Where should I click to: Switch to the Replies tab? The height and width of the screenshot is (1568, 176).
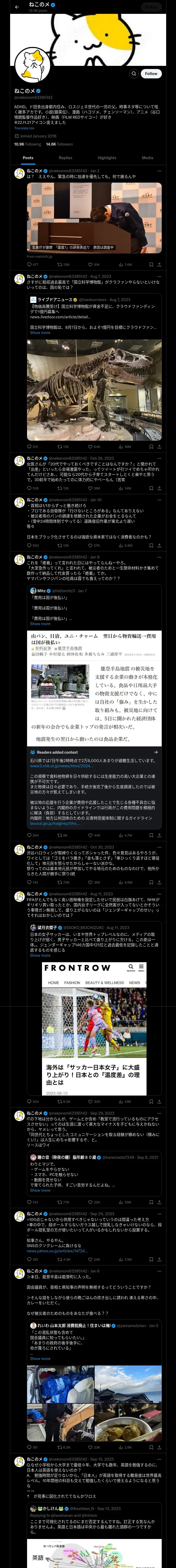(x=65, y=158)
